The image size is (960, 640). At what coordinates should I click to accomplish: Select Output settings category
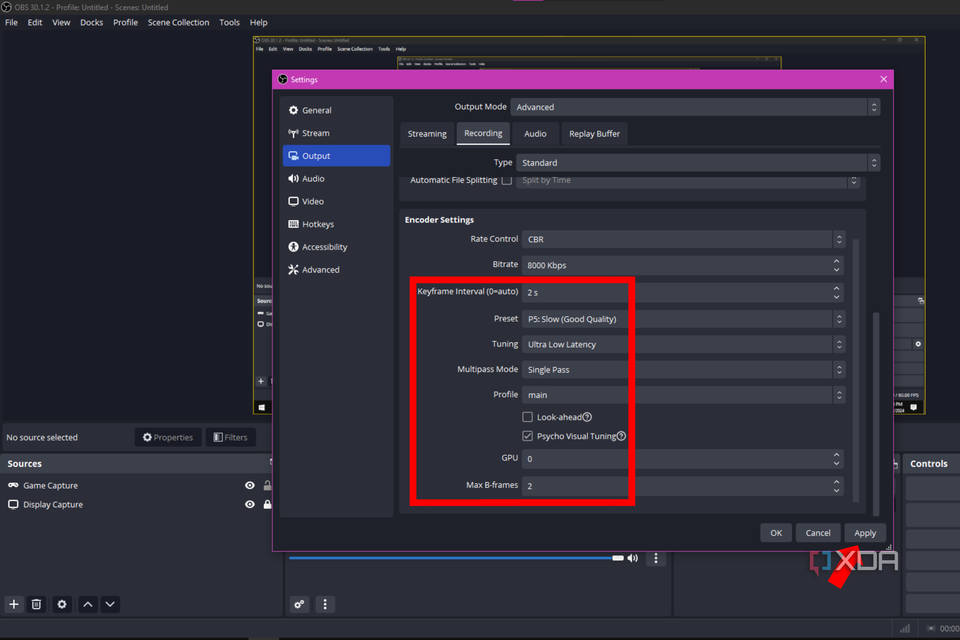336,156
